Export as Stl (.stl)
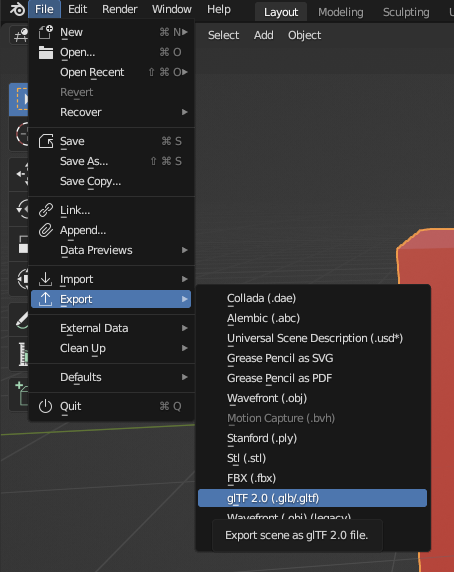This screenshot has width=454, height=572. click(312, 458)
